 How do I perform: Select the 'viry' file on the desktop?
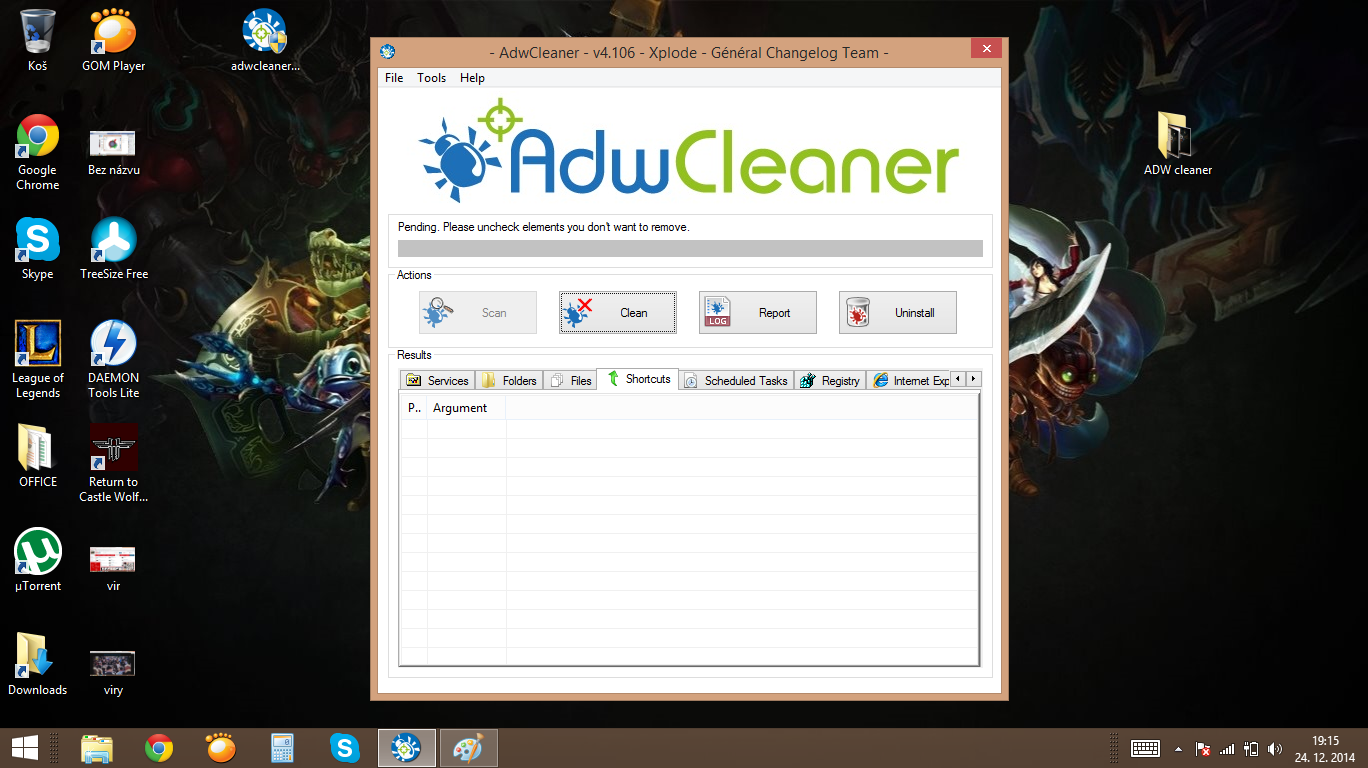click(113, 672)
